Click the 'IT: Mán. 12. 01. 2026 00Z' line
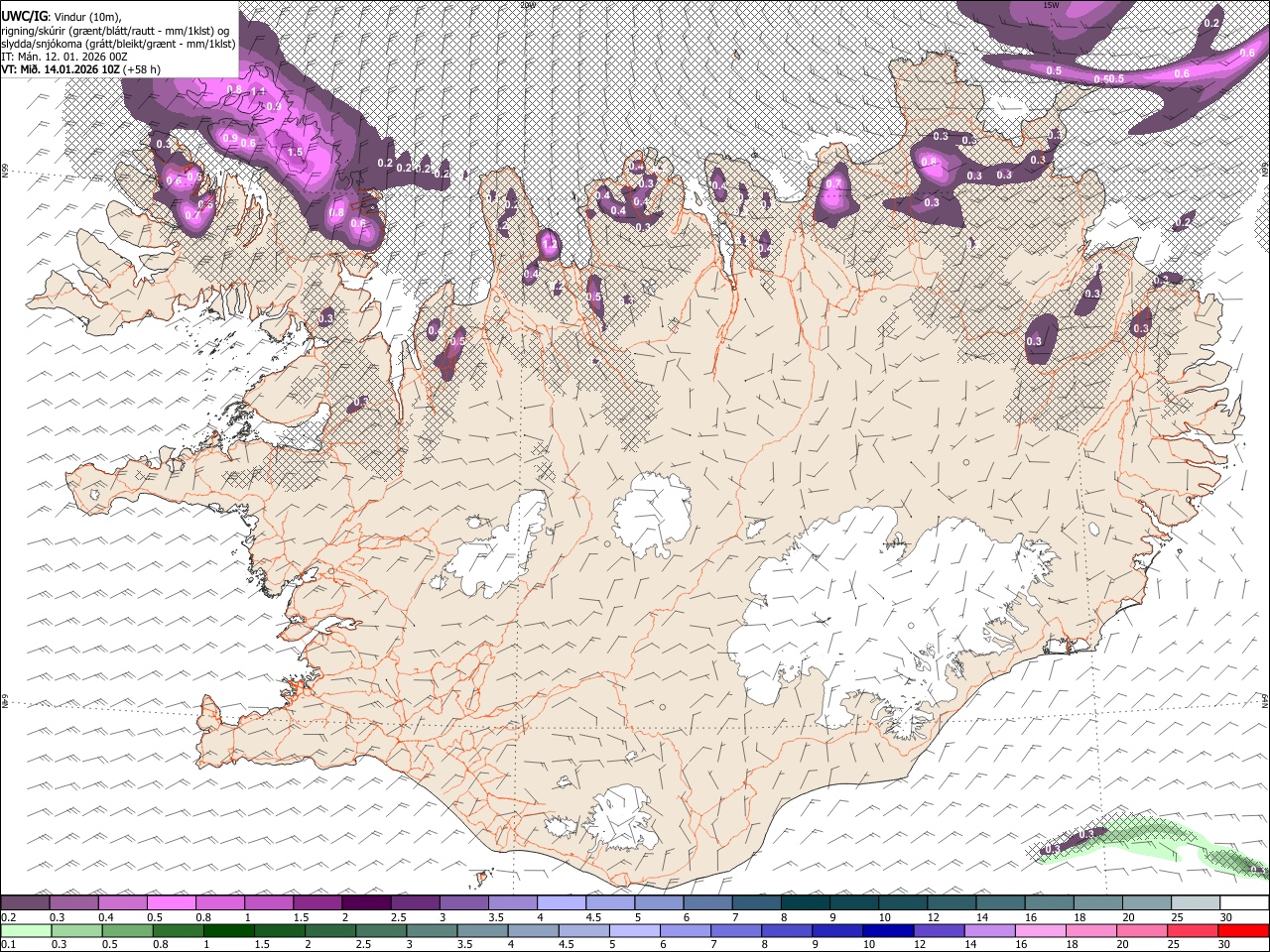The width and height of the screenshot is (1270, 952). tap(63, 57)
